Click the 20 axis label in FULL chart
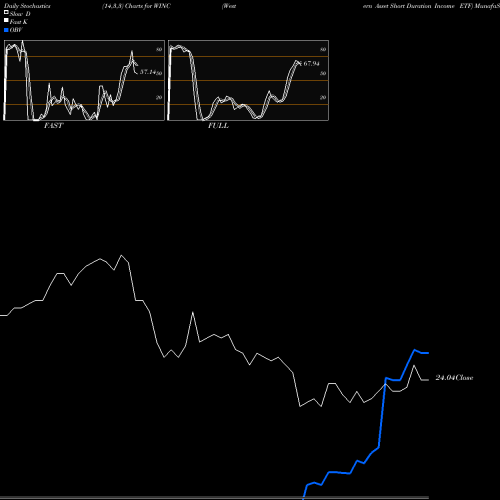500x500 pixels. click(x=323, y=97)
